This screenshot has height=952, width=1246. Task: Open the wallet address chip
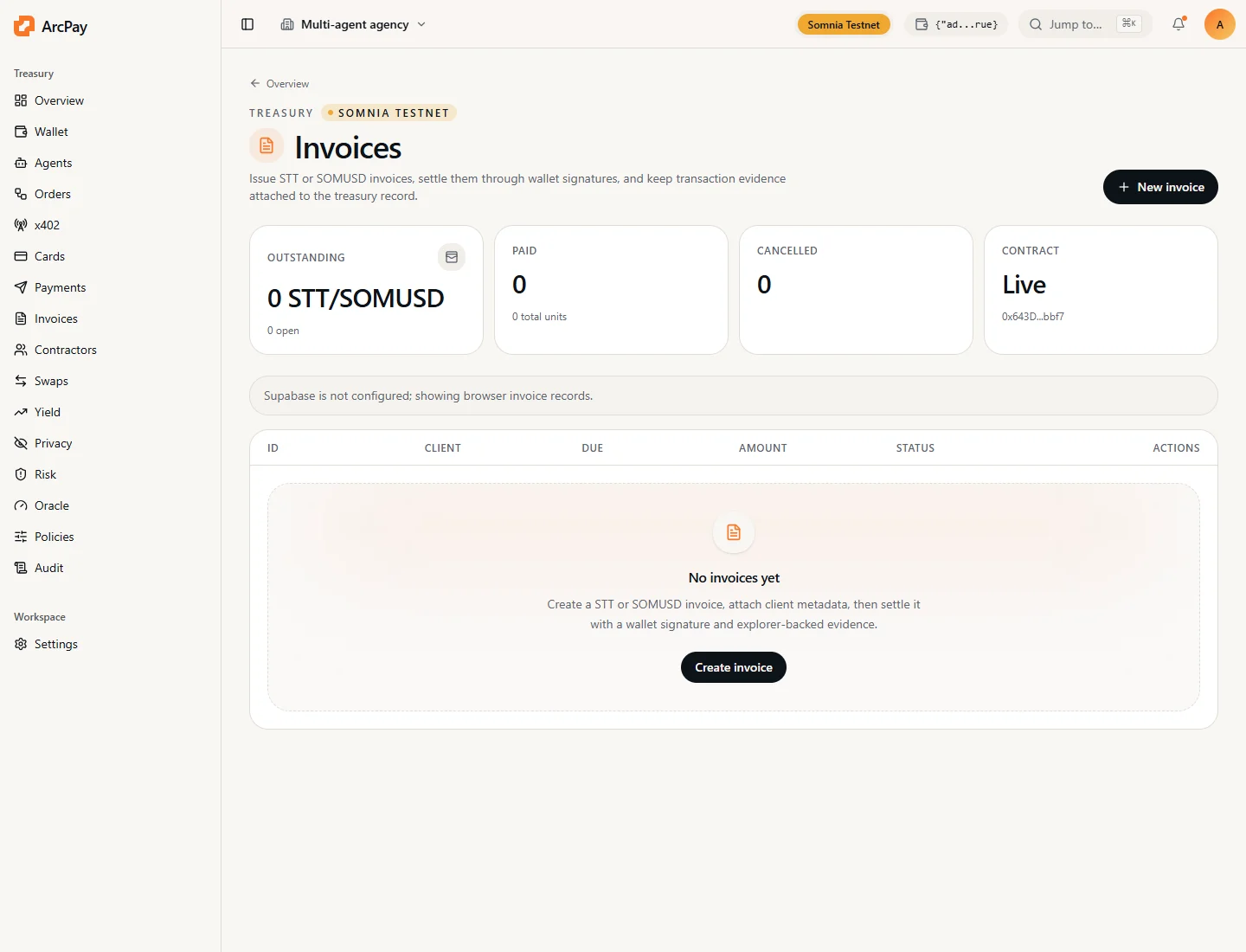coord(956,24)
